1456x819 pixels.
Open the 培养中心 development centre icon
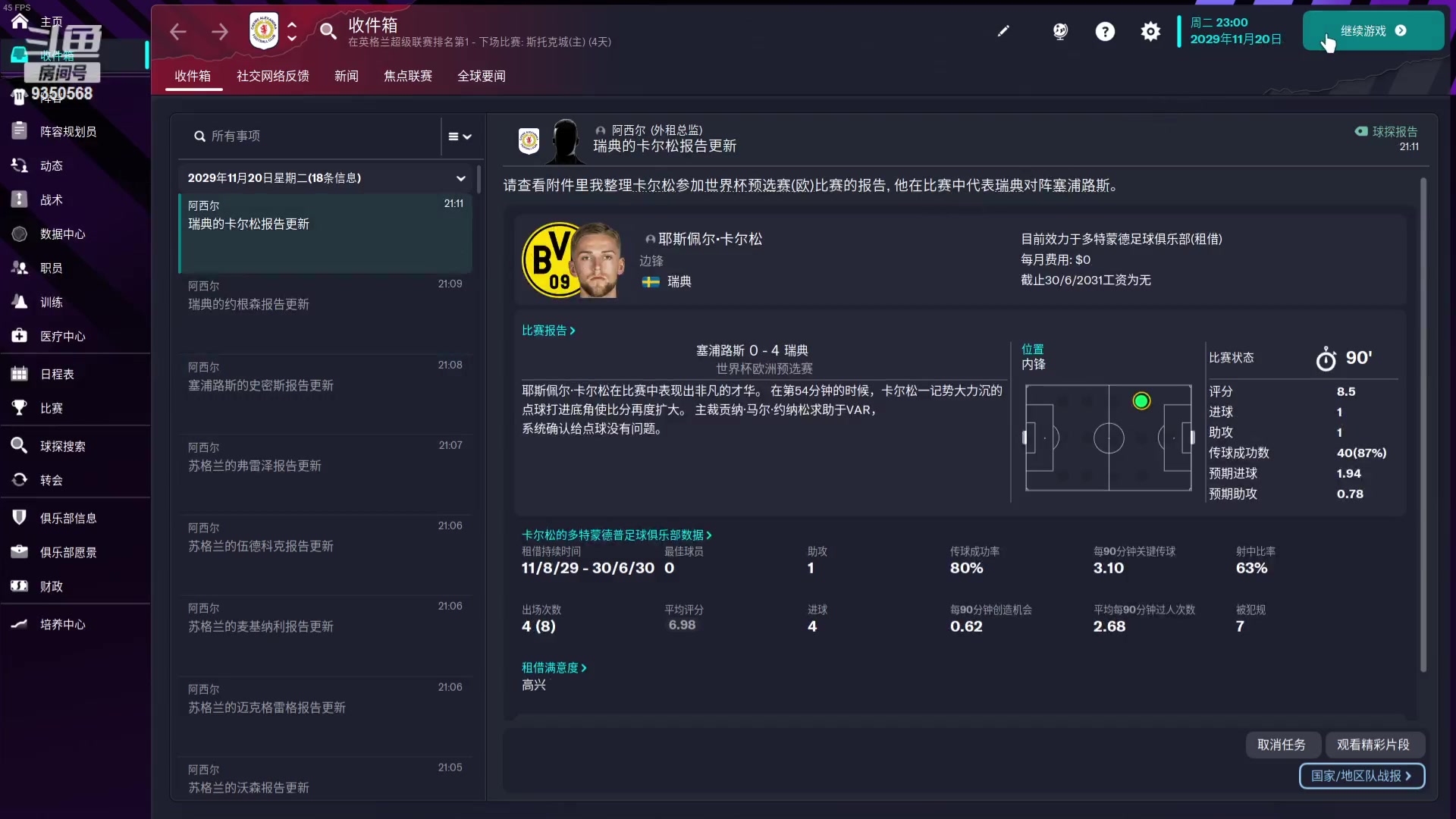click(x=20, y=624)
